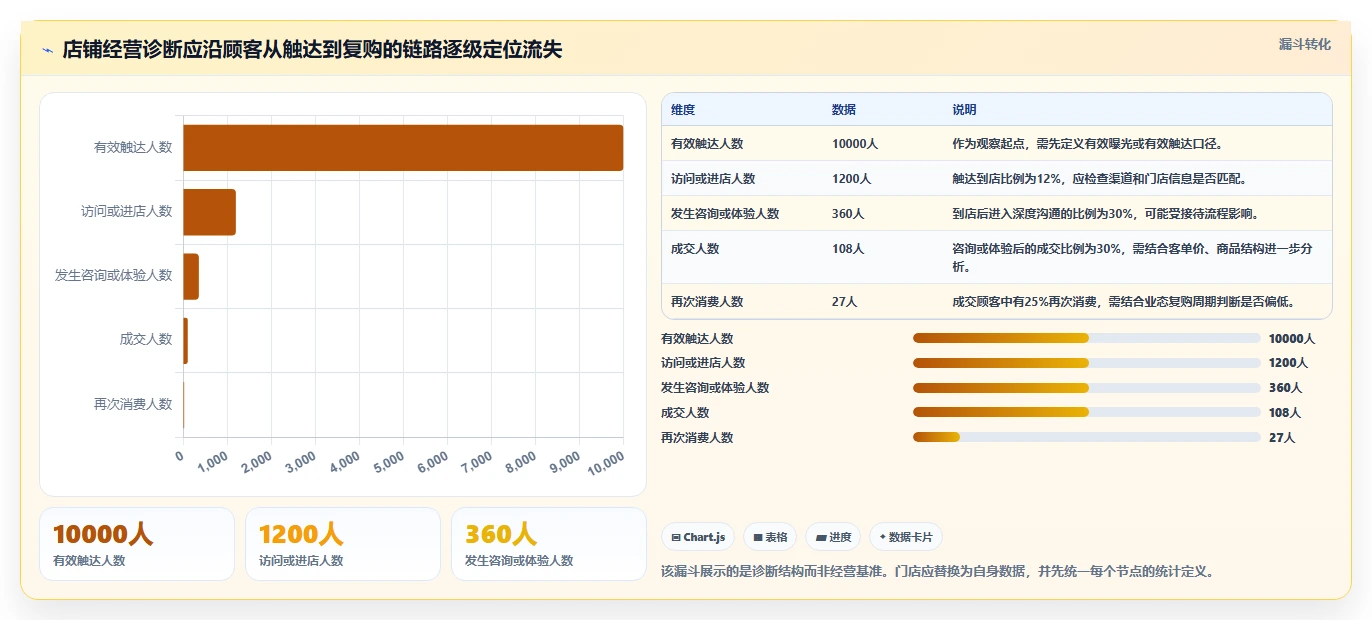Image resolution: width=1372 pixels, height=620 pixels.
Task: Click the 发生咨询或体验人数 chart bar
Action: click(191, 276)
